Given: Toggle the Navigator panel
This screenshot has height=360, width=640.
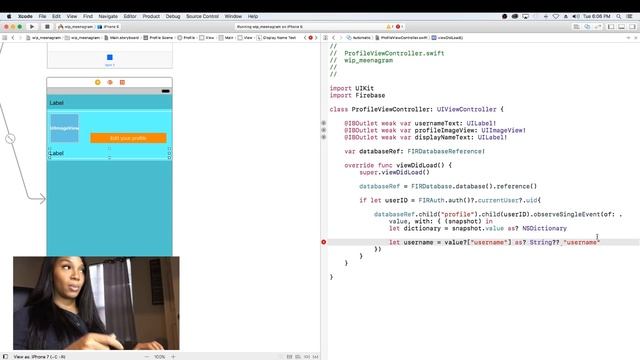Looking at the screenshot, I should 611,27.
